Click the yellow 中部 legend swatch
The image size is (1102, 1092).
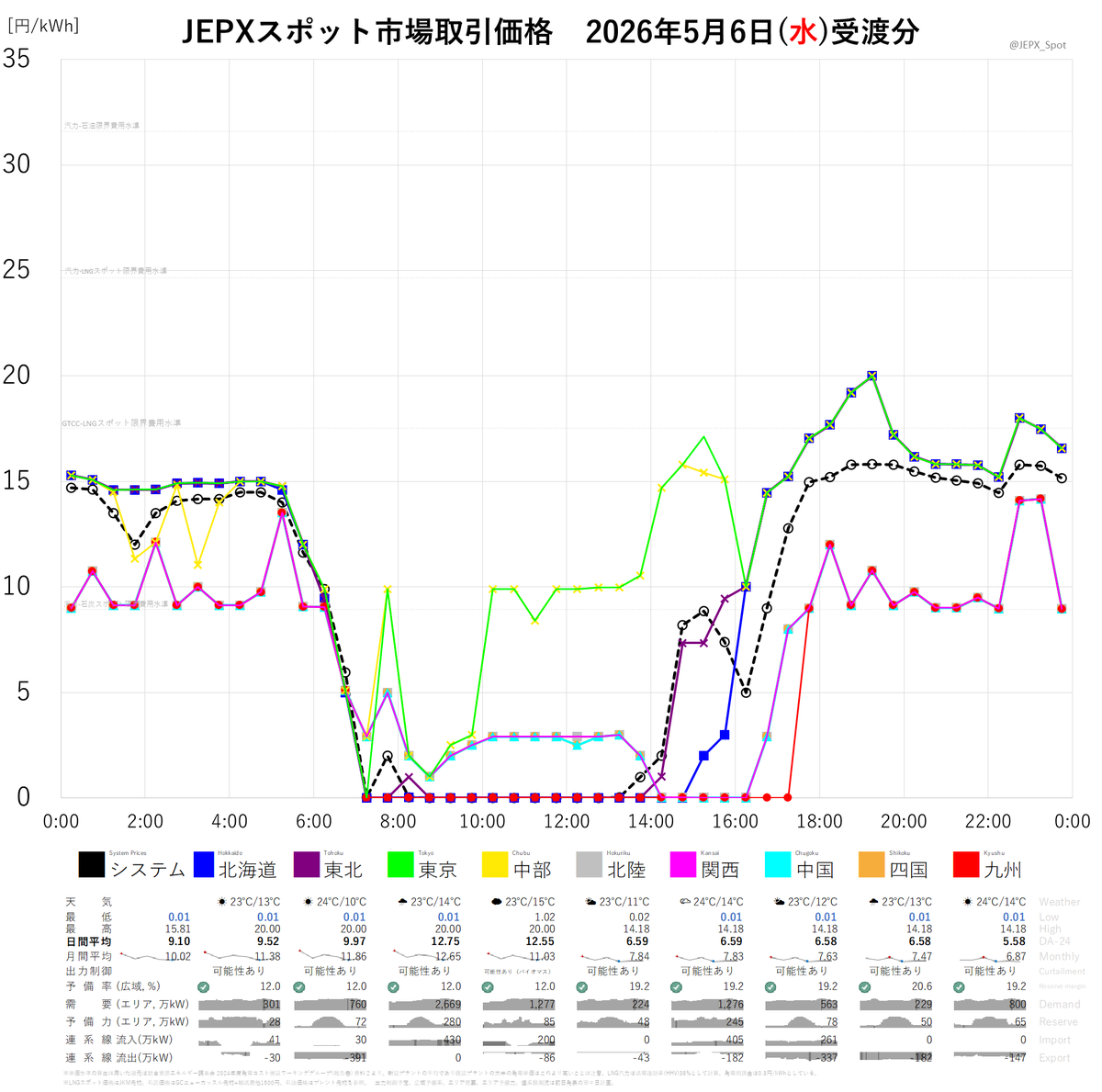coord(496,865)
